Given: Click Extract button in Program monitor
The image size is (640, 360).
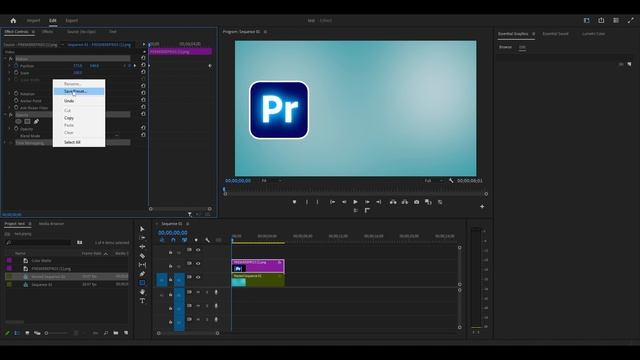Looking at the screenshot, I should [x=404, y=202].
